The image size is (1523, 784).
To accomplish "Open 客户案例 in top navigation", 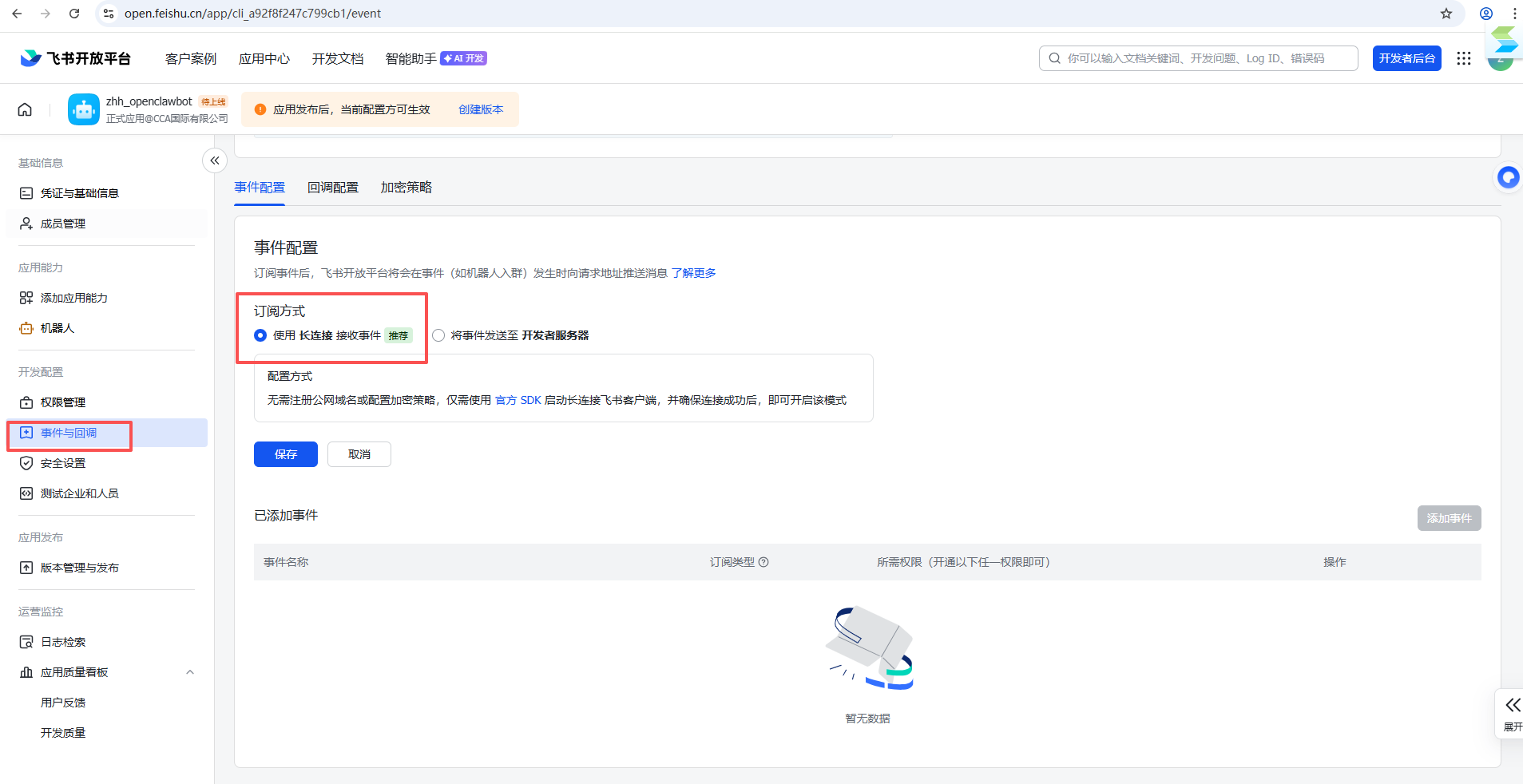I will click(x=191, y=58).
